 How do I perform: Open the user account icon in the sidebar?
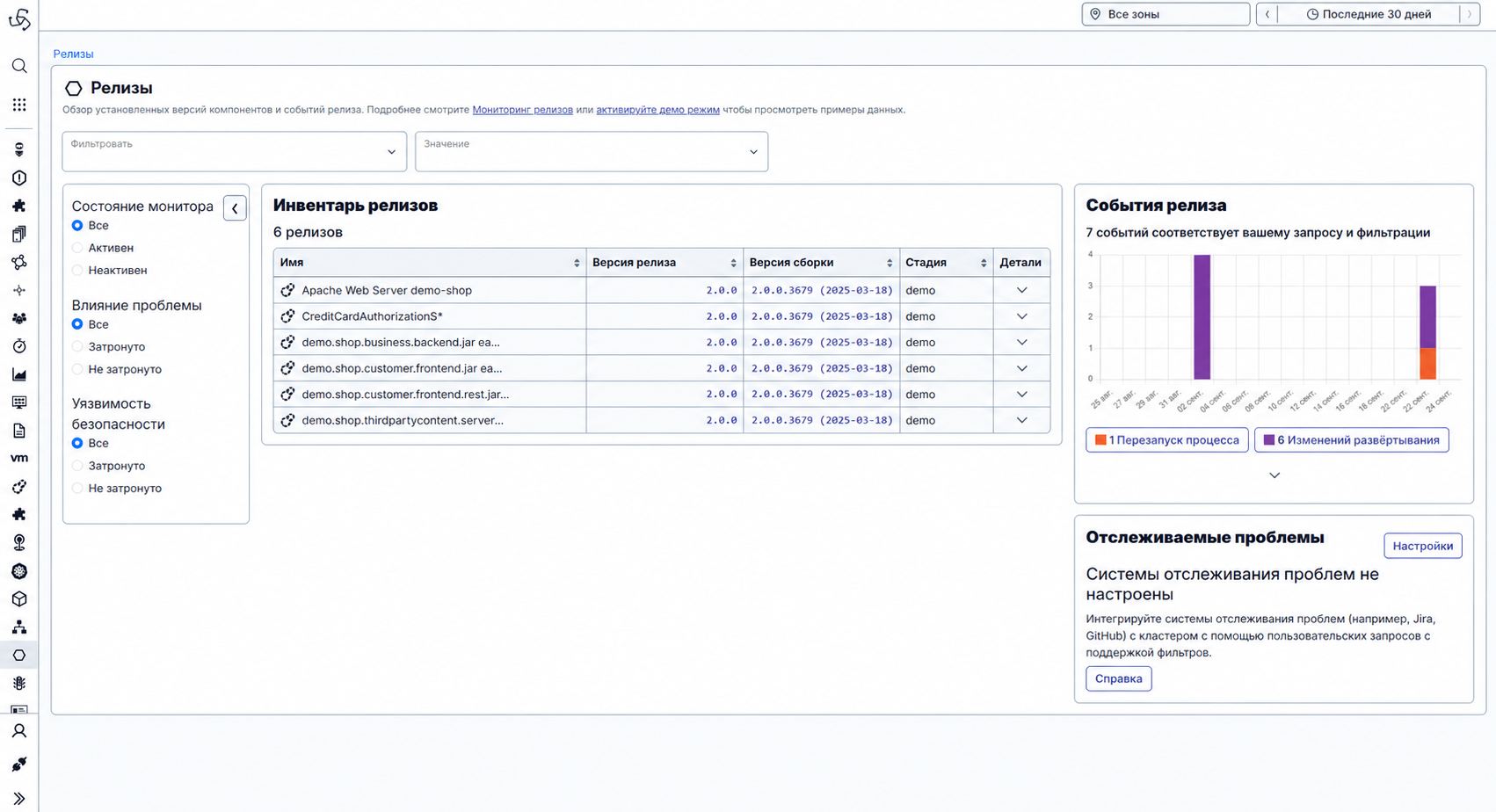19,731
